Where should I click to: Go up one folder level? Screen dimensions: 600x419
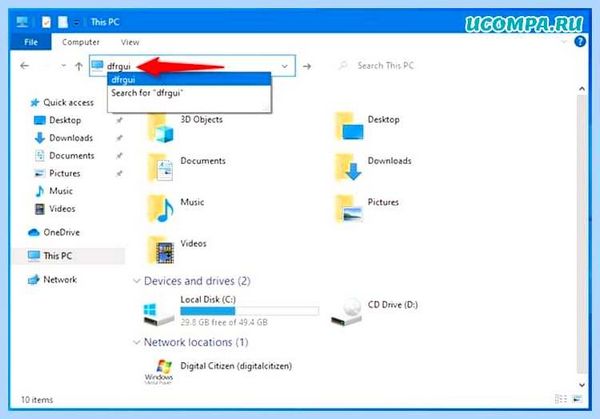[x=79, y=66]
